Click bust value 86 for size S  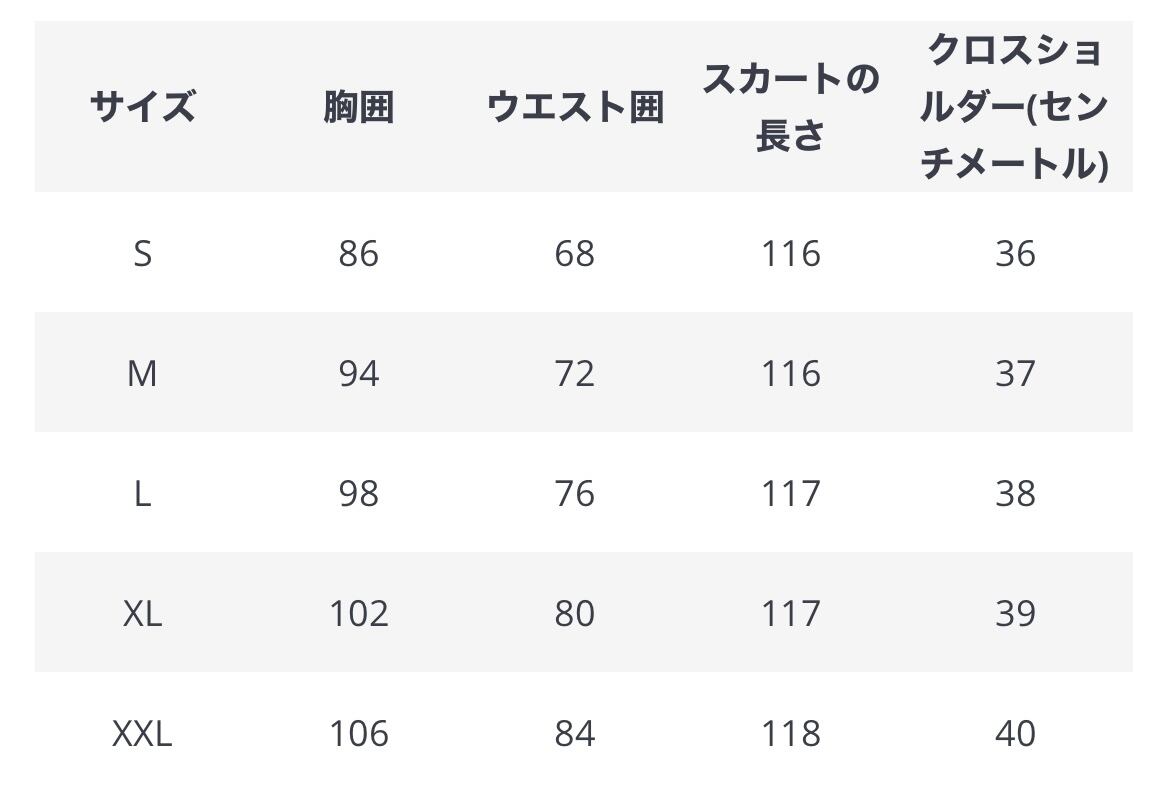coord(359,254)
